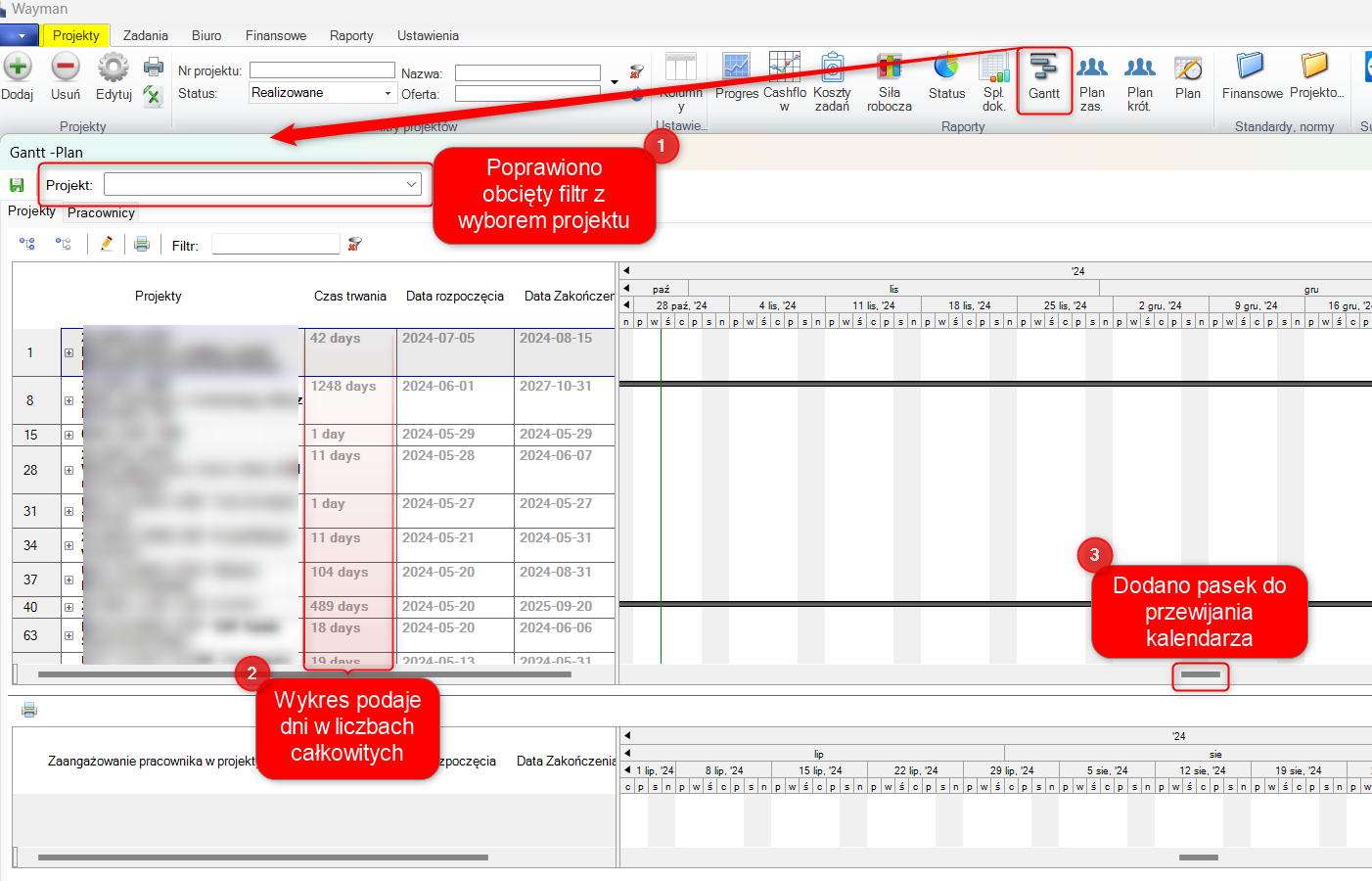The width and height of the screenshot is (1372, 881).
Task: Open the Progres report
Action: (736, 67)
